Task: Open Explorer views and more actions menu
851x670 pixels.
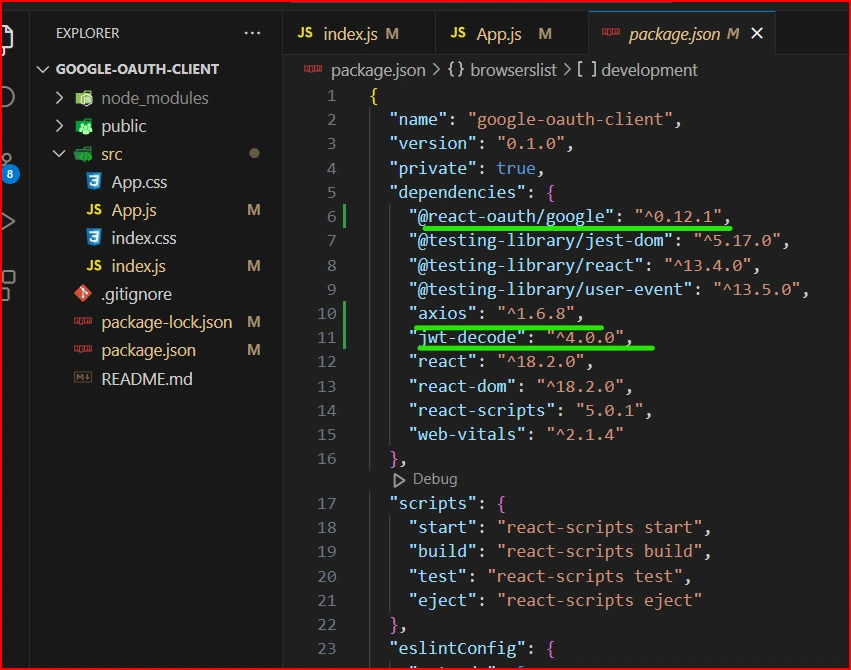Action: click(x=252, y=33)
